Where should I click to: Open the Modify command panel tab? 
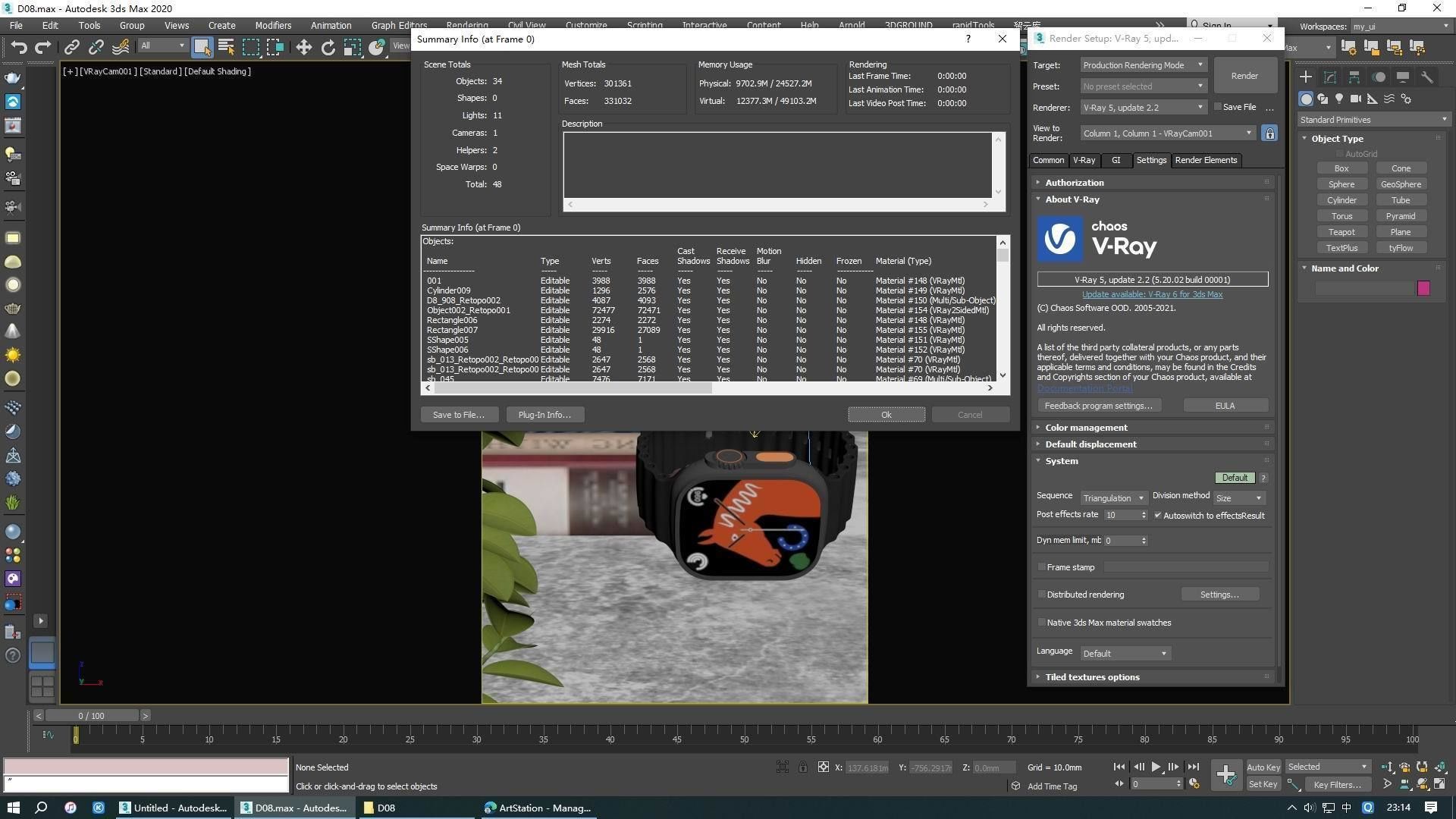(1329, 77)
